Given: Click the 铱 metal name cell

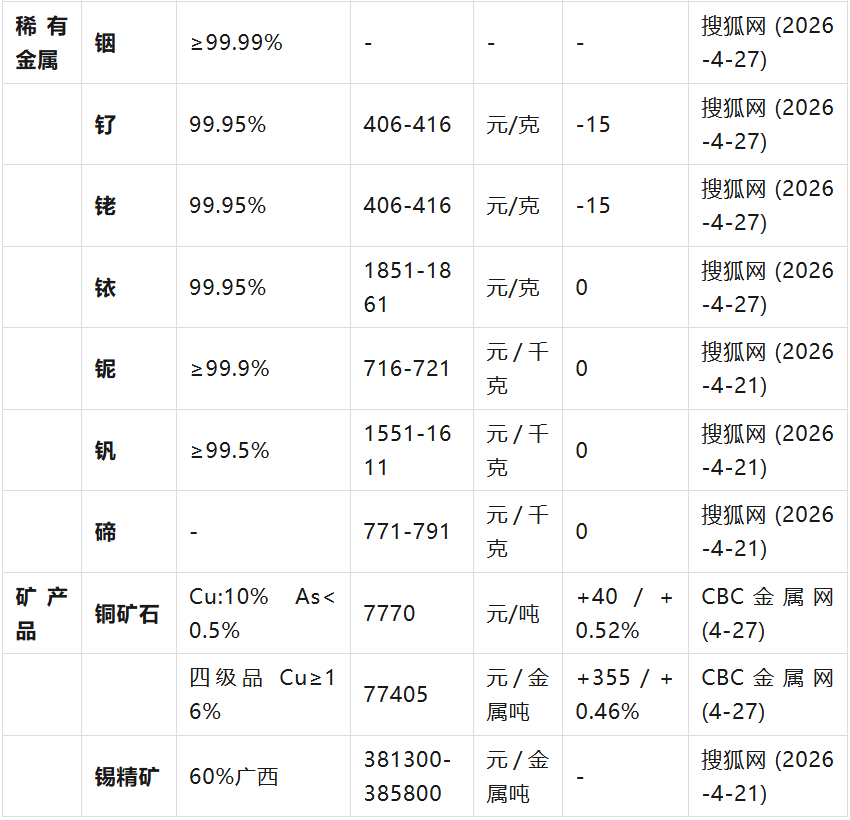Looking at the screenshot, I should [105, 288].
